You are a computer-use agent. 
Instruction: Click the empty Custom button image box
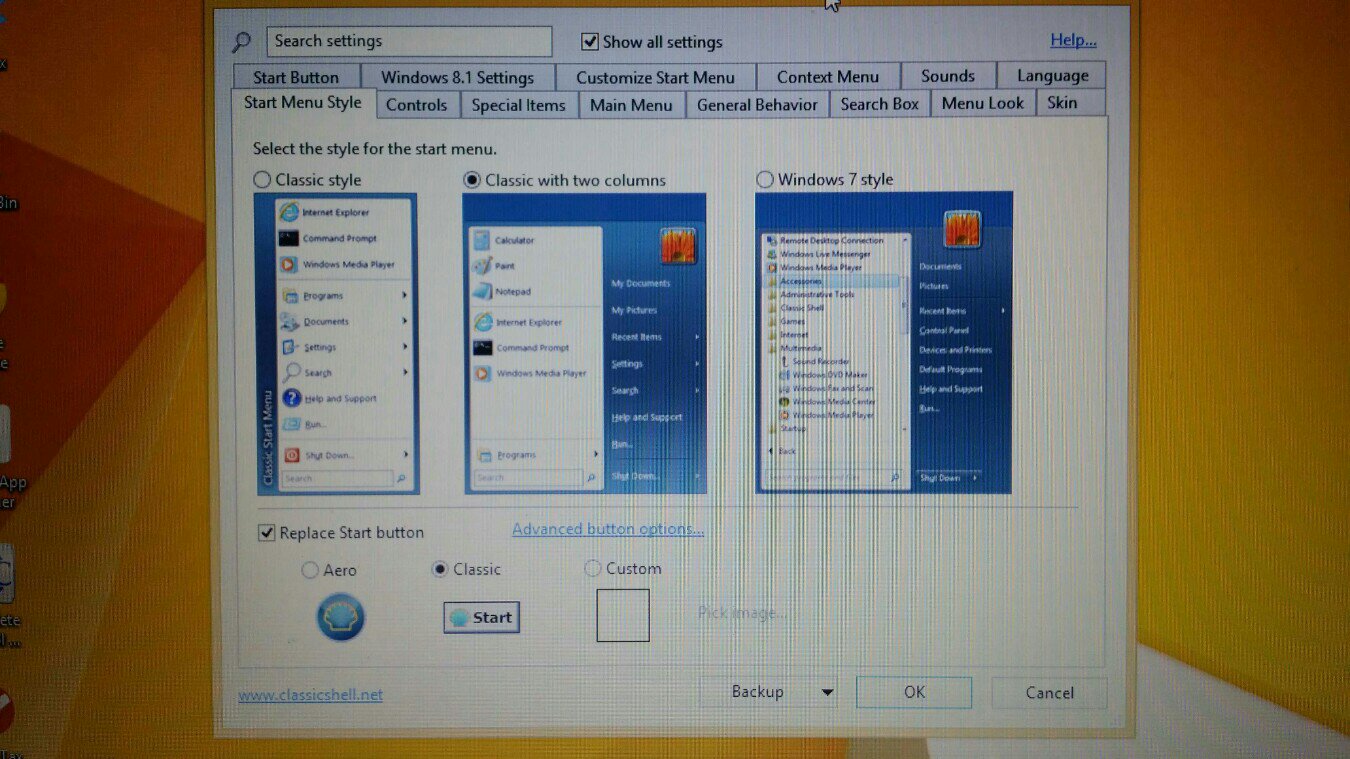[623, 615]
